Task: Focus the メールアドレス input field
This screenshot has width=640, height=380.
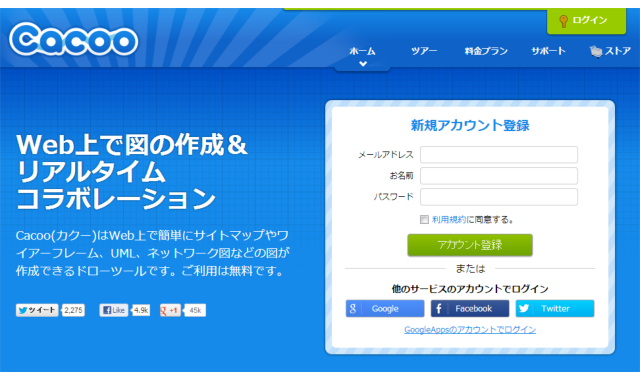Action: point(499,155)
